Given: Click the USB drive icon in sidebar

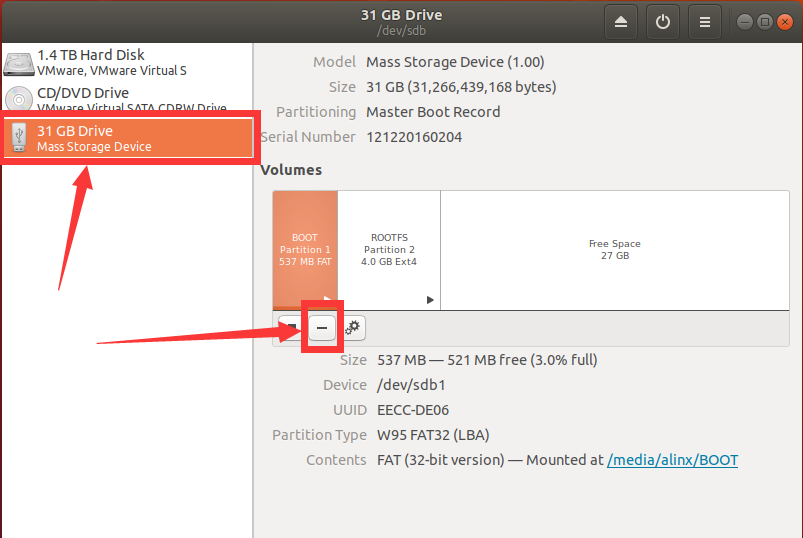Looking at the screenshot, I should (19, 137).
